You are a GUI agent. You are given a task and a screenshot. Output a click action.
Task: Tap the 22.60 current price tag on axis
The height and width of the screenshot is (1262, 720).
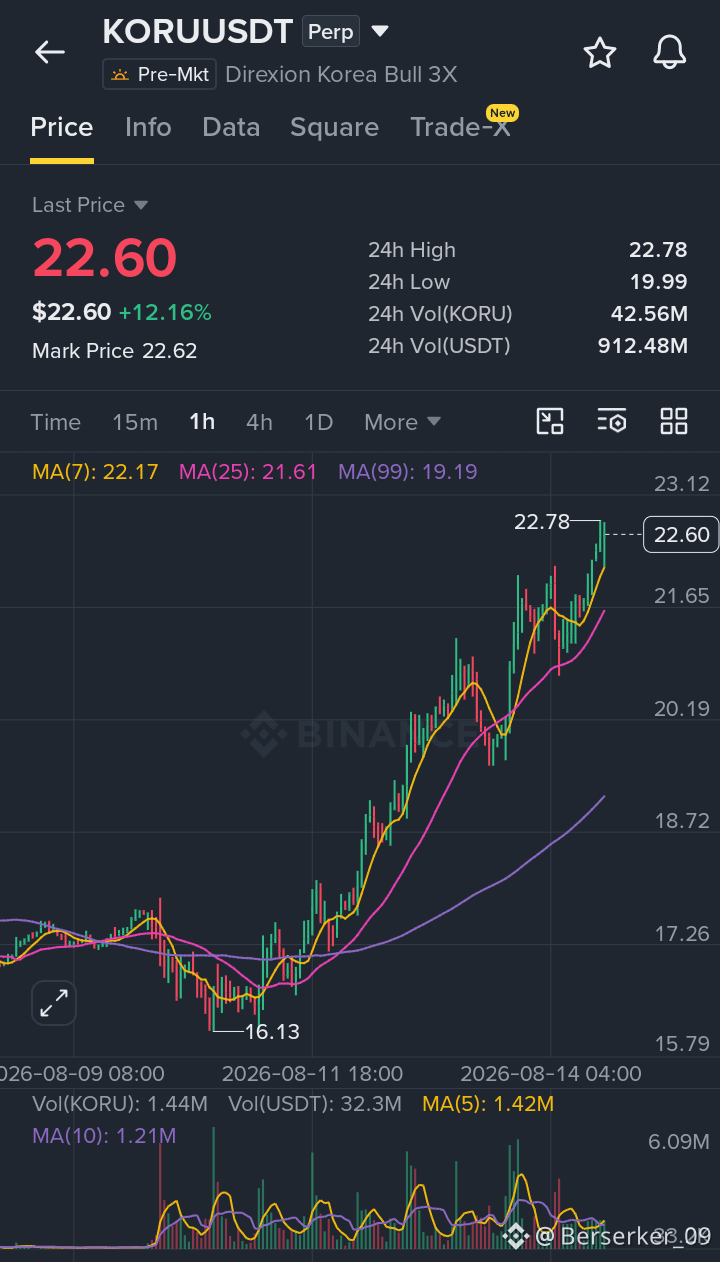[681, 535]
